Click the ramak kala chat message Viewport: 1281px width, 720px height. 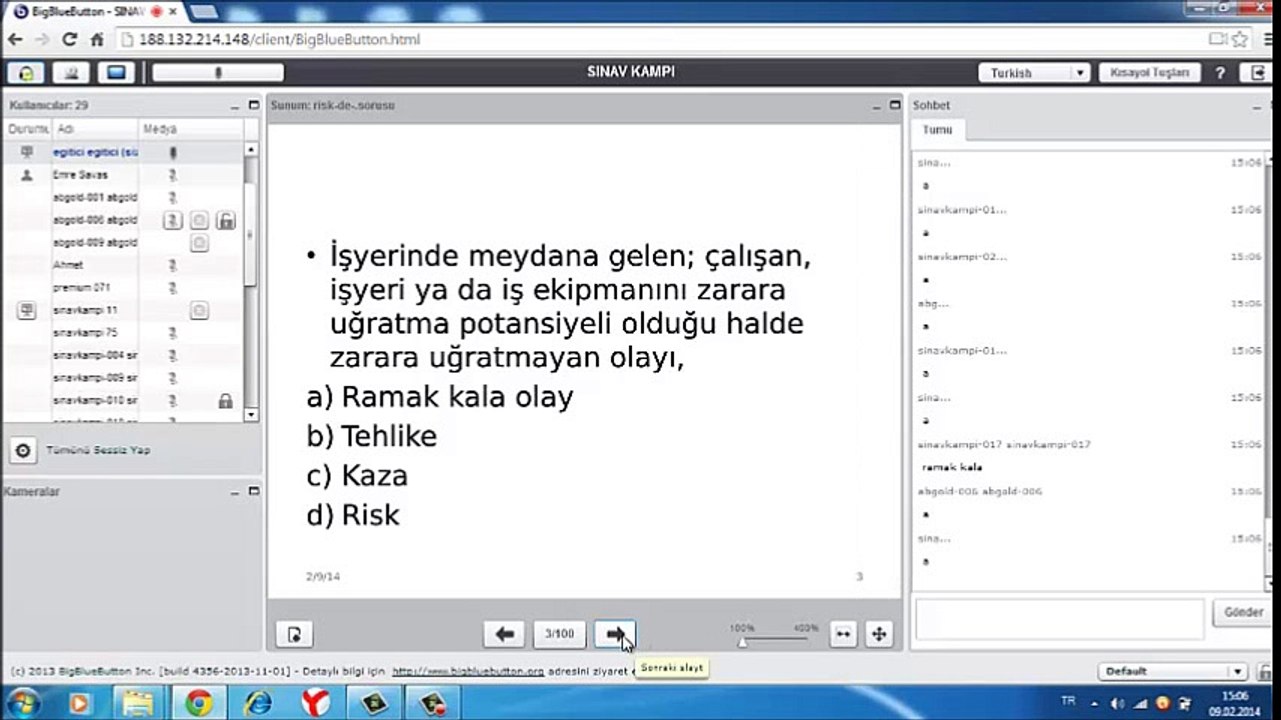click(x=952, y=467)
